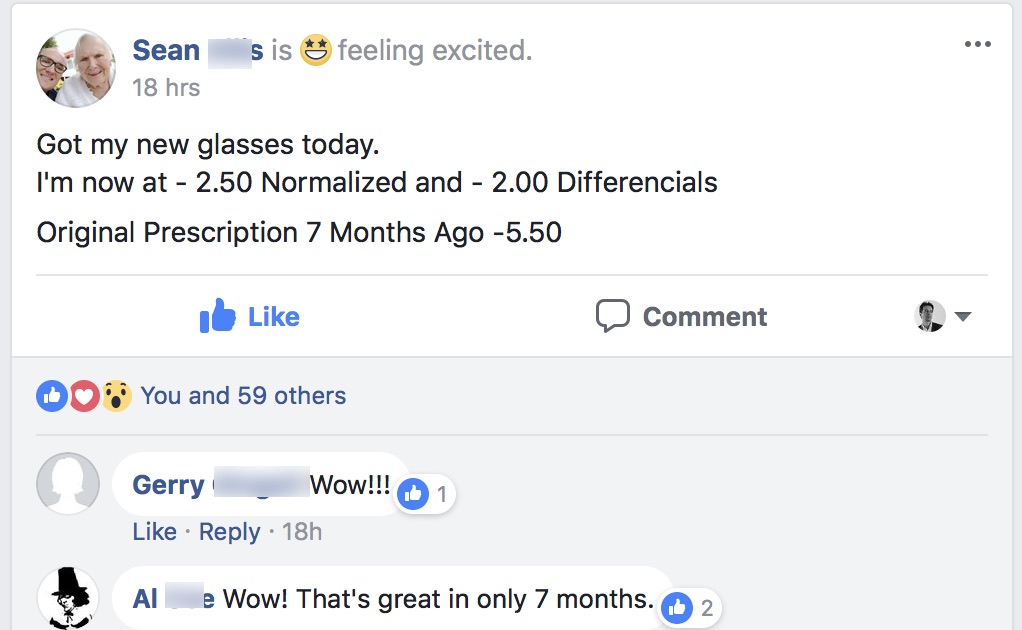Image resolution: width=1022 pixels, height=630 pixels.
Task: Open the post options three-dots menu
Action: click(x=977, y=45)
